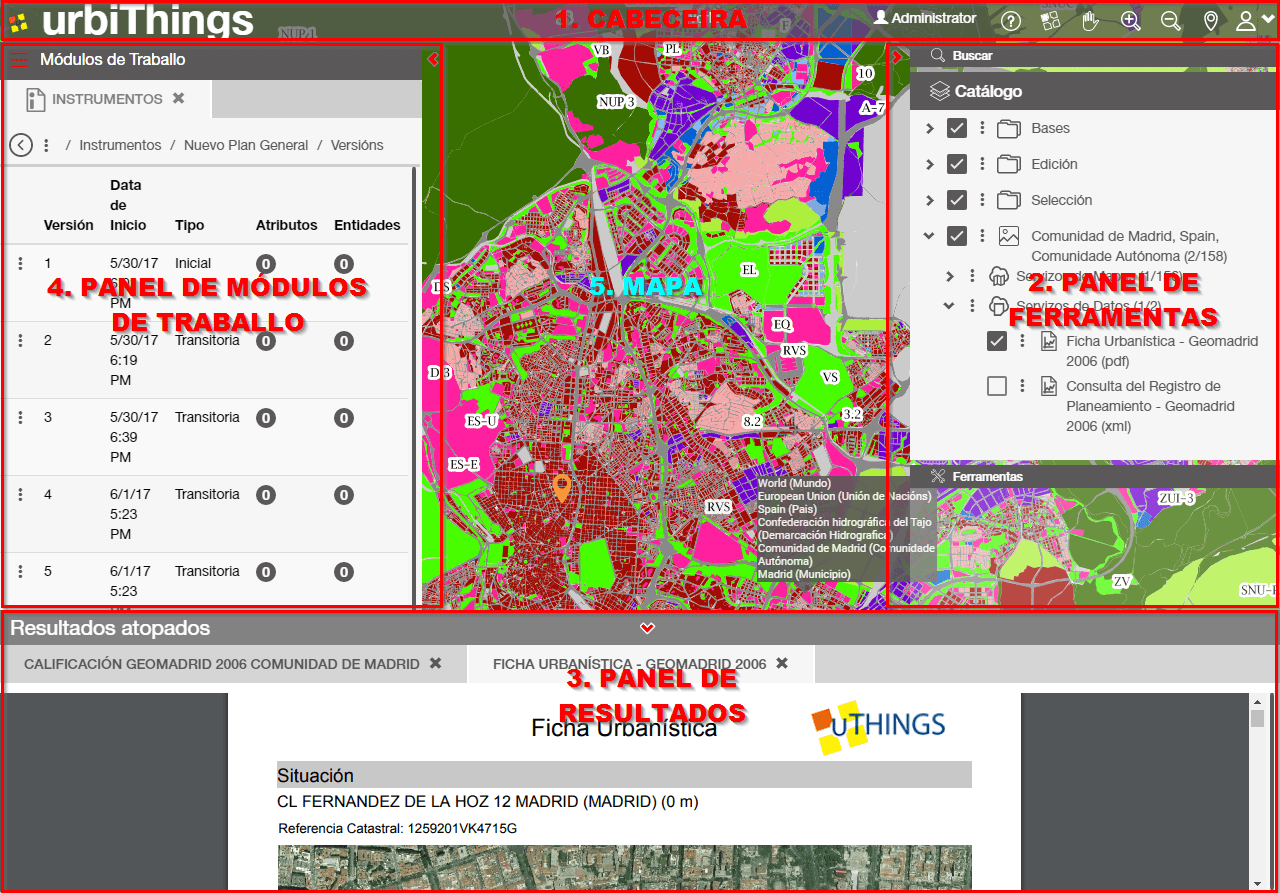Open the Ferramentas section header
Image resolution: width=1280 pixels, height=893 pixels.
pos(1093,476)
